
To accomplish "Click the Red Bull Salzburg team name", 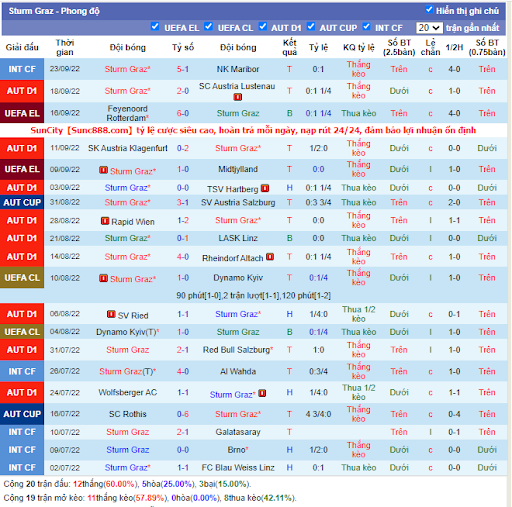I will click(x=237, y=350).
